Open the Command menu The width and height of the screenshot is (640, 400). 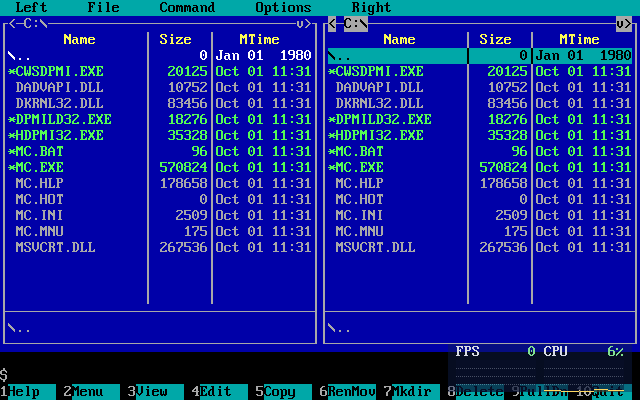(x=187, y=7)
